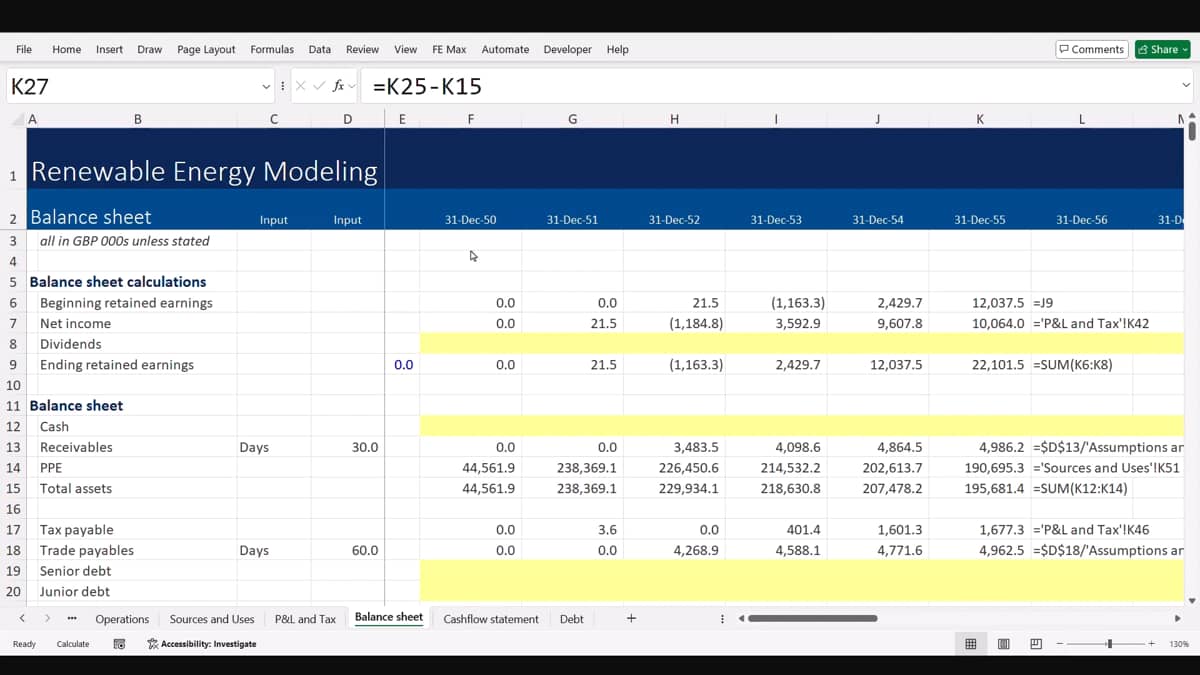Switch to the Operations sheet tab
1200x675 pixels.
(x=122, y=619)
